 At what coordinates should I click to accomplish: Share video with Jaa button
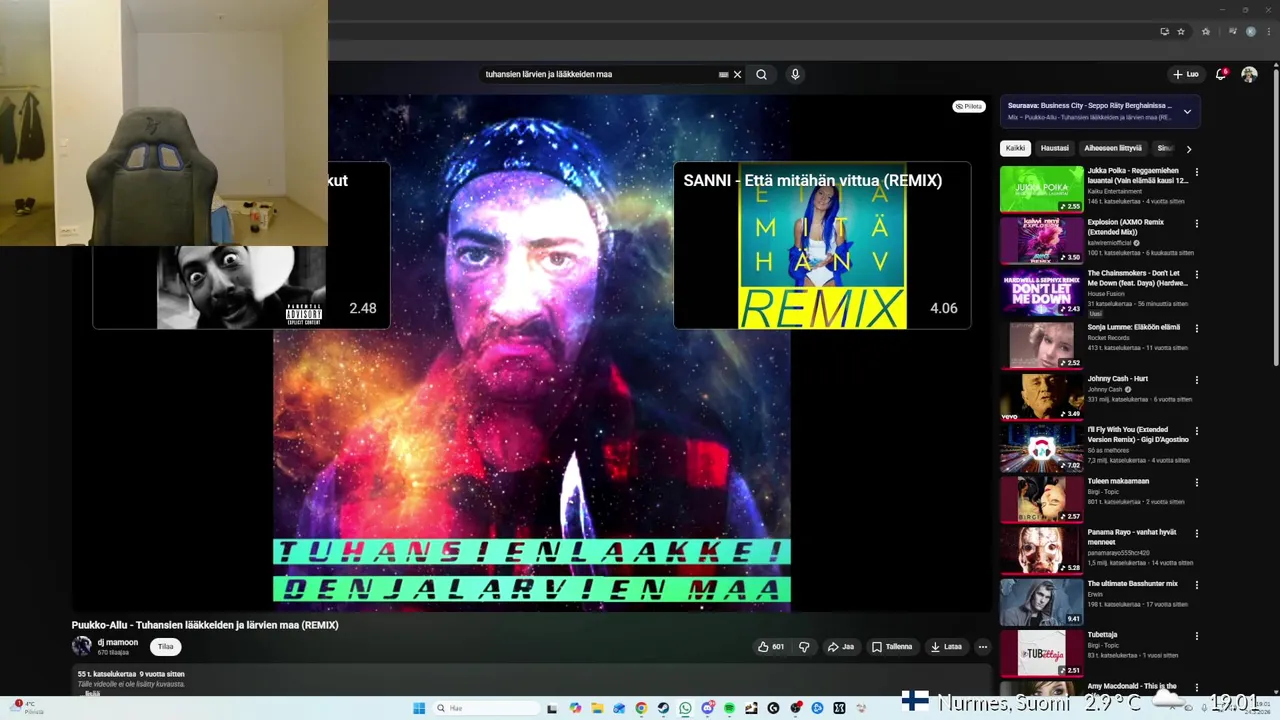840,647
